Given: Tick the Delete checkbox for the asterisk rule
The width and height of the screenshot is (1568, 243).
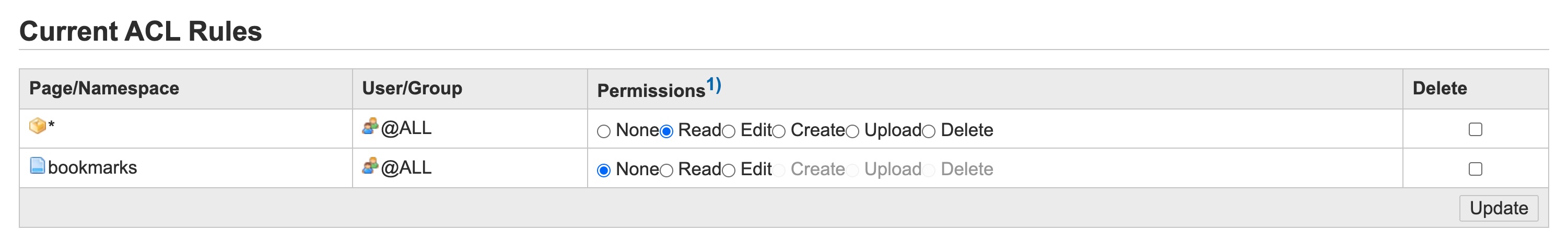Looking at the screenshot, I should click(x=1475, y=129).
